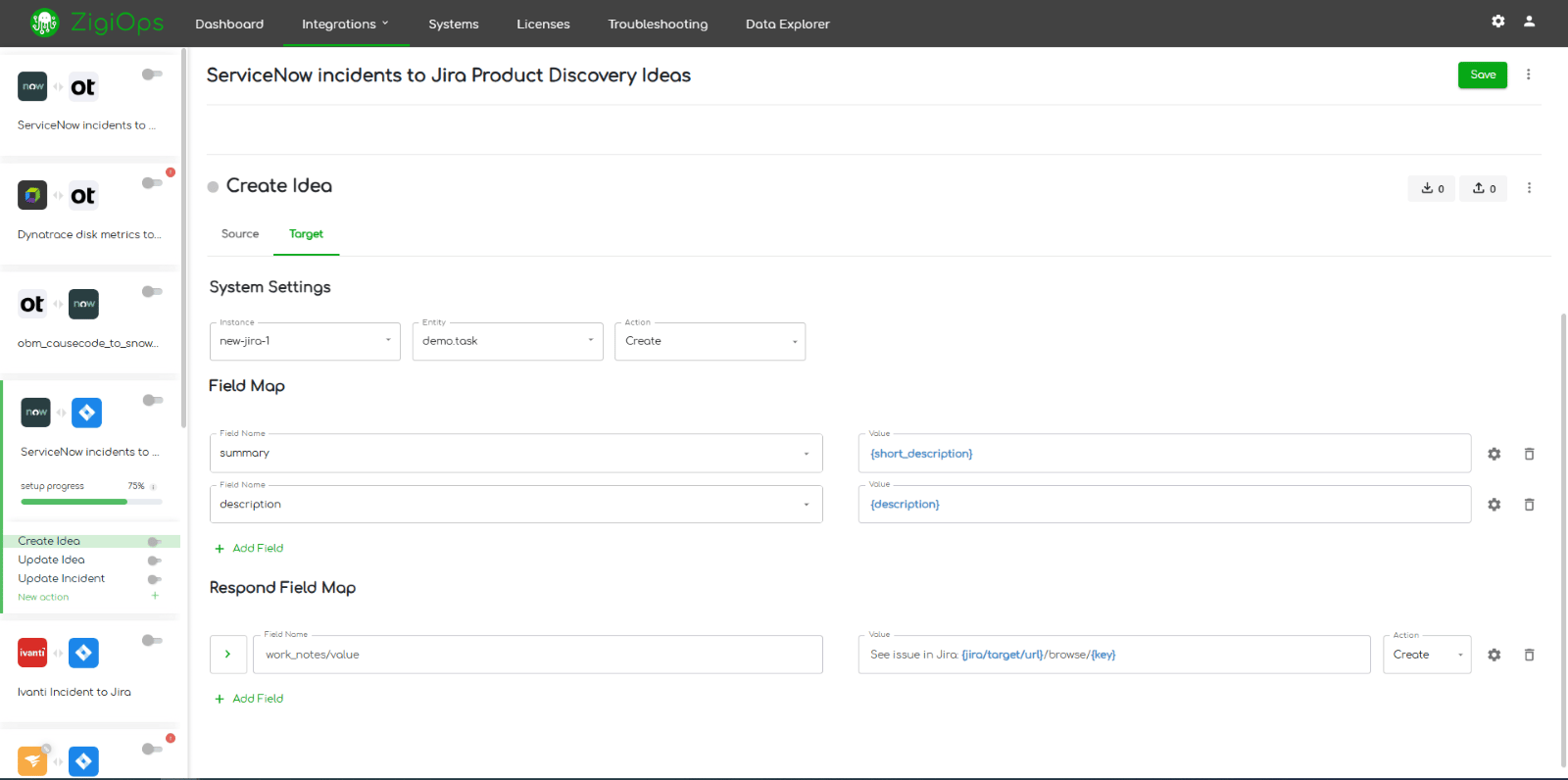Screen dimensions: 1568x780
Task: Delete the description field mapping
Action: [1529, 505]
